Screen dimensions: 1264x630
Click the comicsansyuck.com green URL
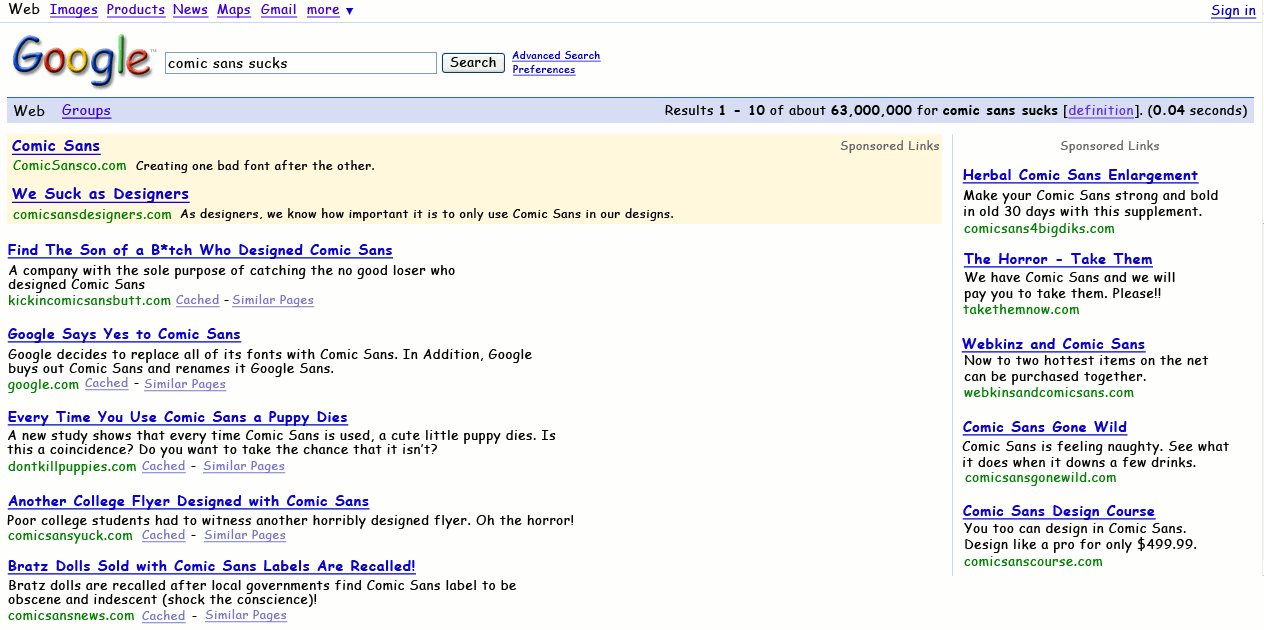coord(70,535)
